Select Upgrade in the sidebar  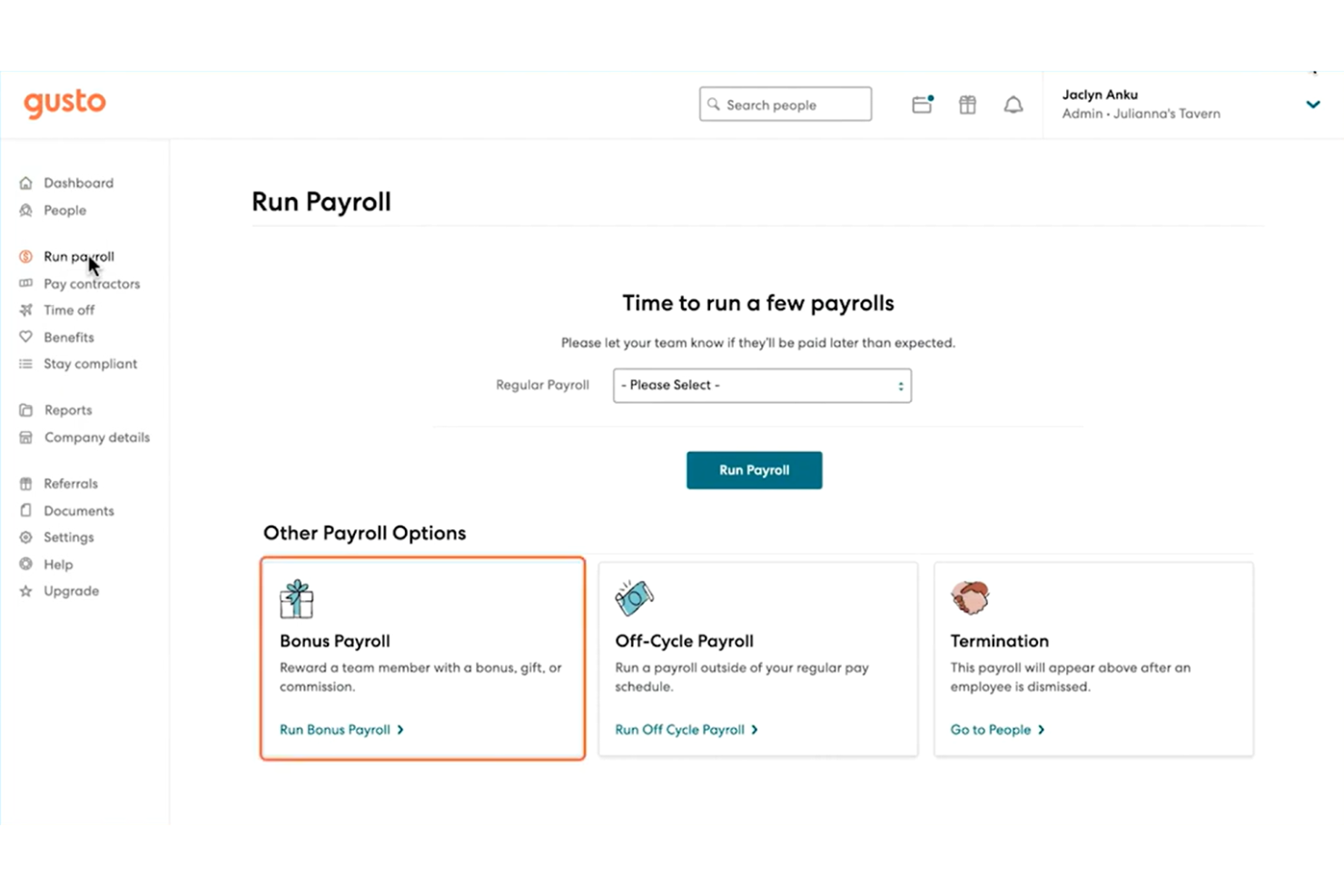coord(72,591)
